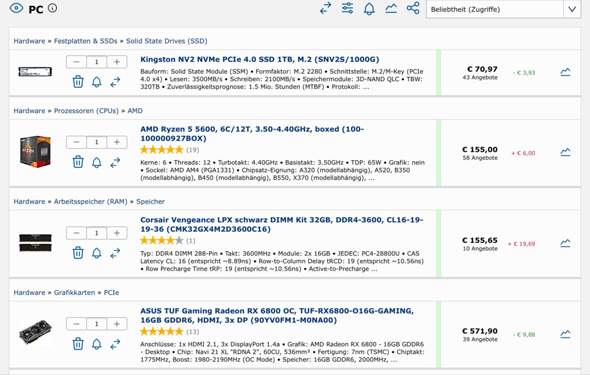Increase quantity of Corsair Vengeance LPX

117,233
